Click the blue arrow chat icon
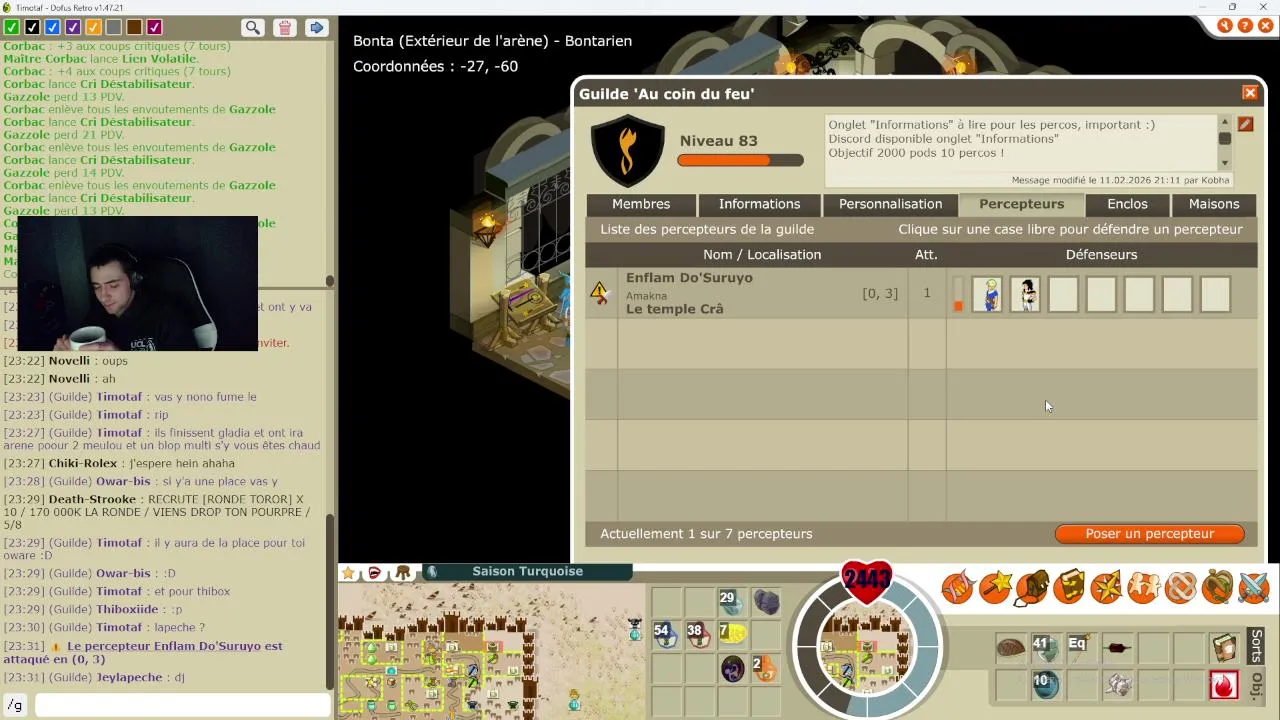The width and height of the screenshot is (1280, 720). [x=317, y=28]
